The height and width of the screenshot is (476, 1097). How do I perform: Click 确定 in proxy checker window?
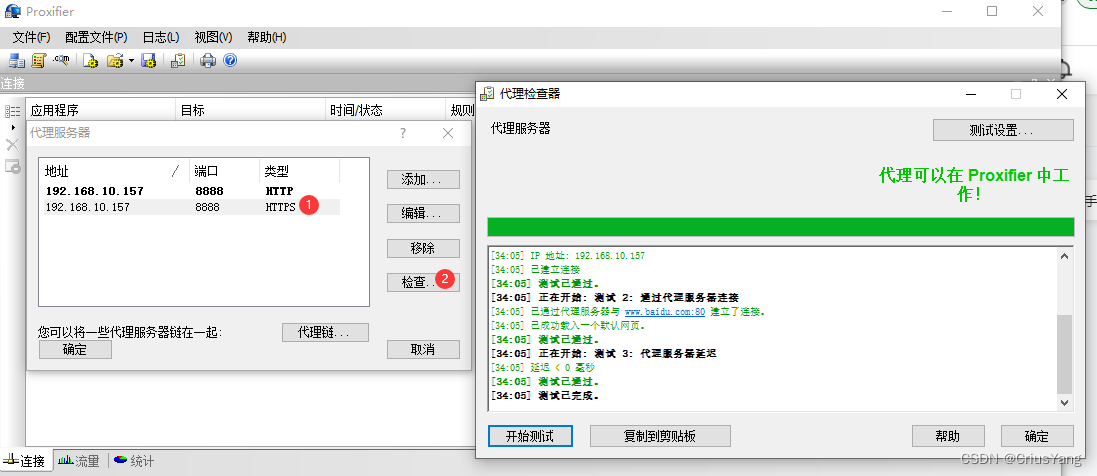1037,436
